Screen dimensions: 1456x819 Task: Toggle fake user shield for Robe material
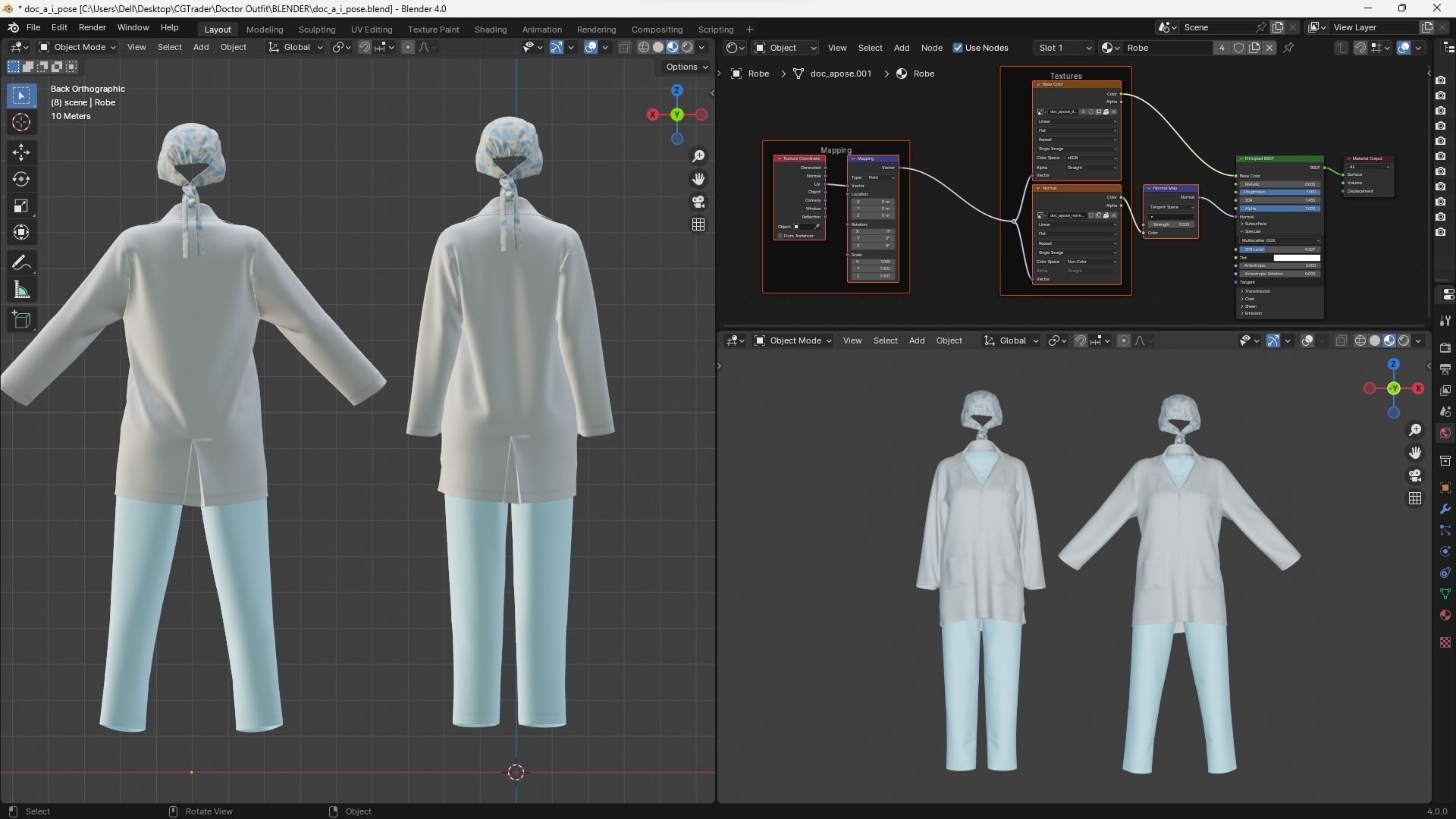[1238, 48]
